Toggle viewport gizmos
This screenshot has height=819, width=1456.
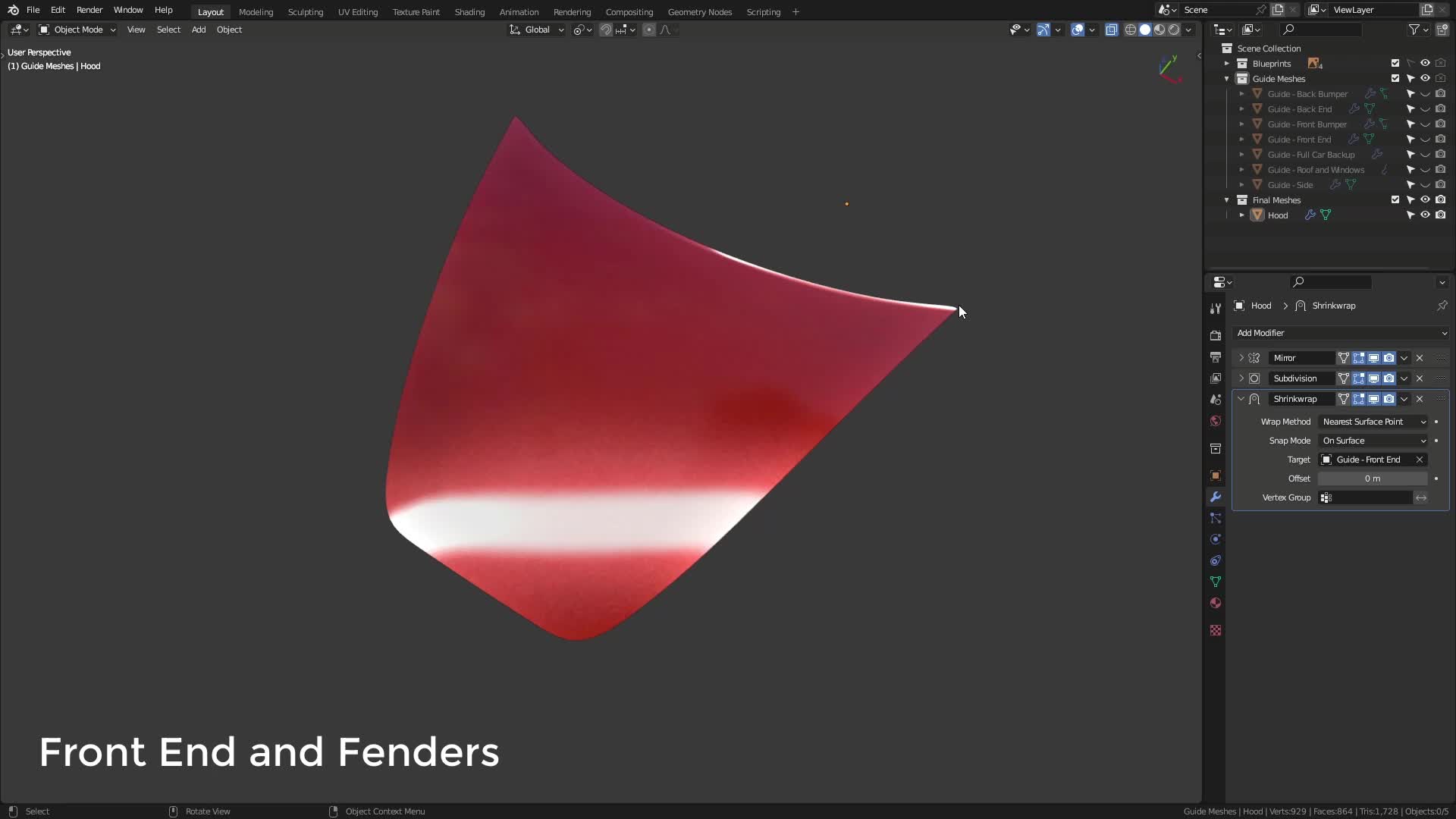1043,30
